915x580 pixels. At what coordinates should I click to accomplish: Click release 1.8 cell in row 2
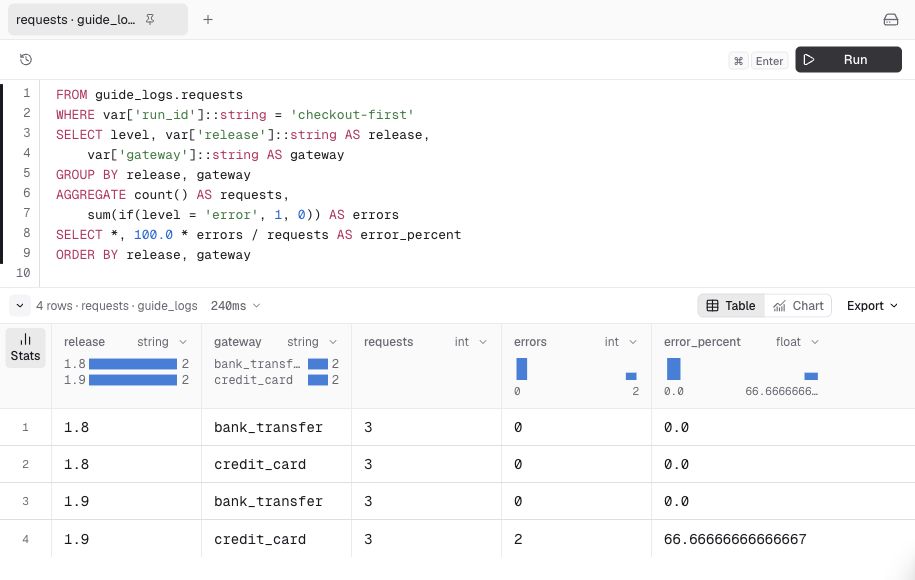tap(127, 464)
